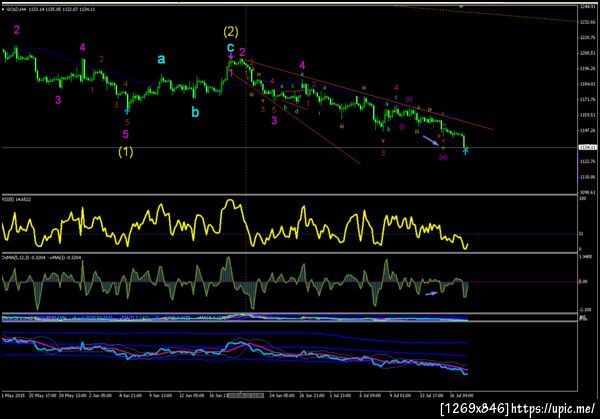600x419 pixels.
Task: Click the OsMA indicator label in the third pane
Action: coord(41,258)
